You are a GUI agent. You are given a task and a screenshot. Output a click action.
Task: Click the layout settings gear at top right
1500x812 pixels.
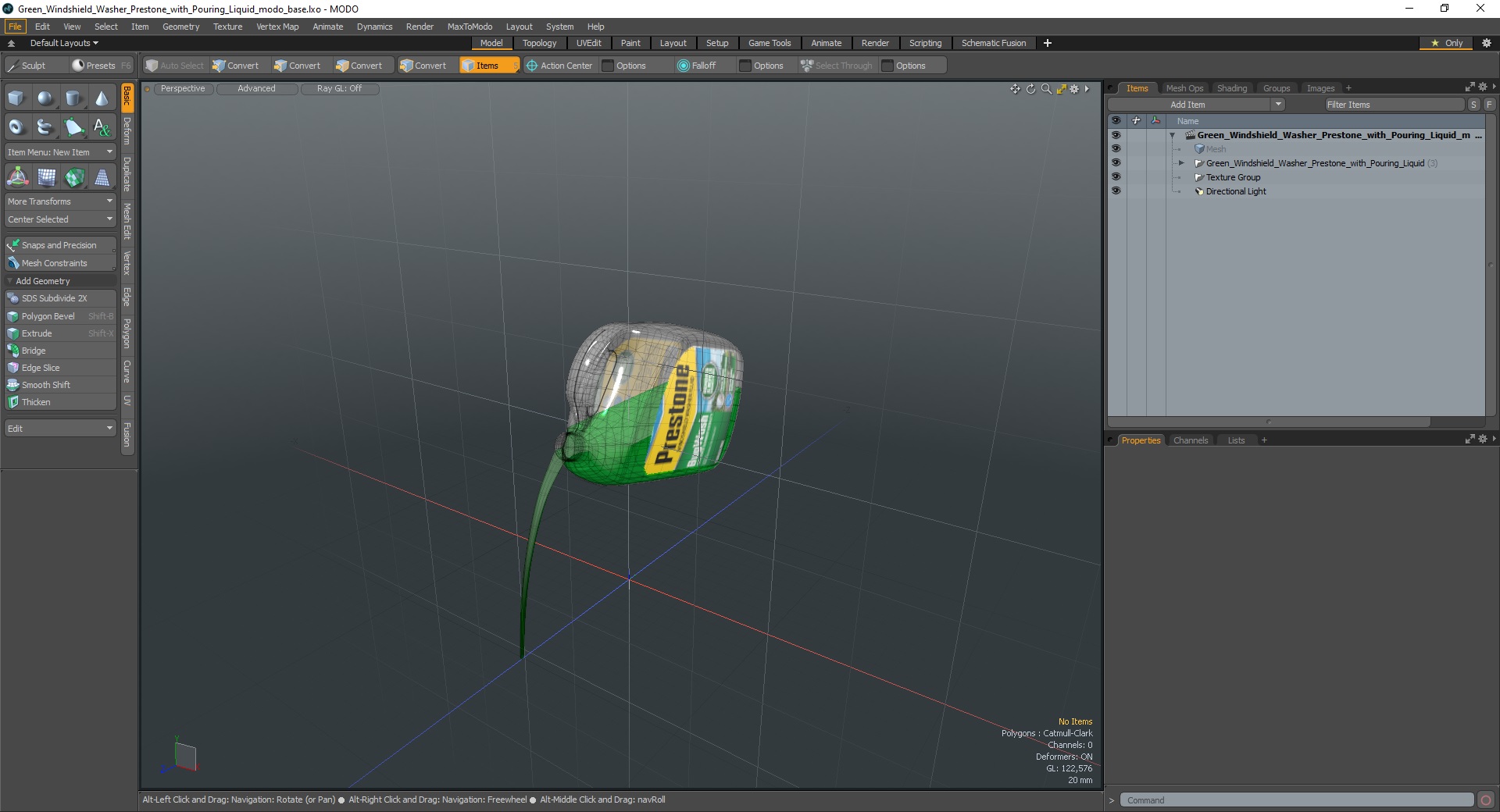(x=1487, y=43)
